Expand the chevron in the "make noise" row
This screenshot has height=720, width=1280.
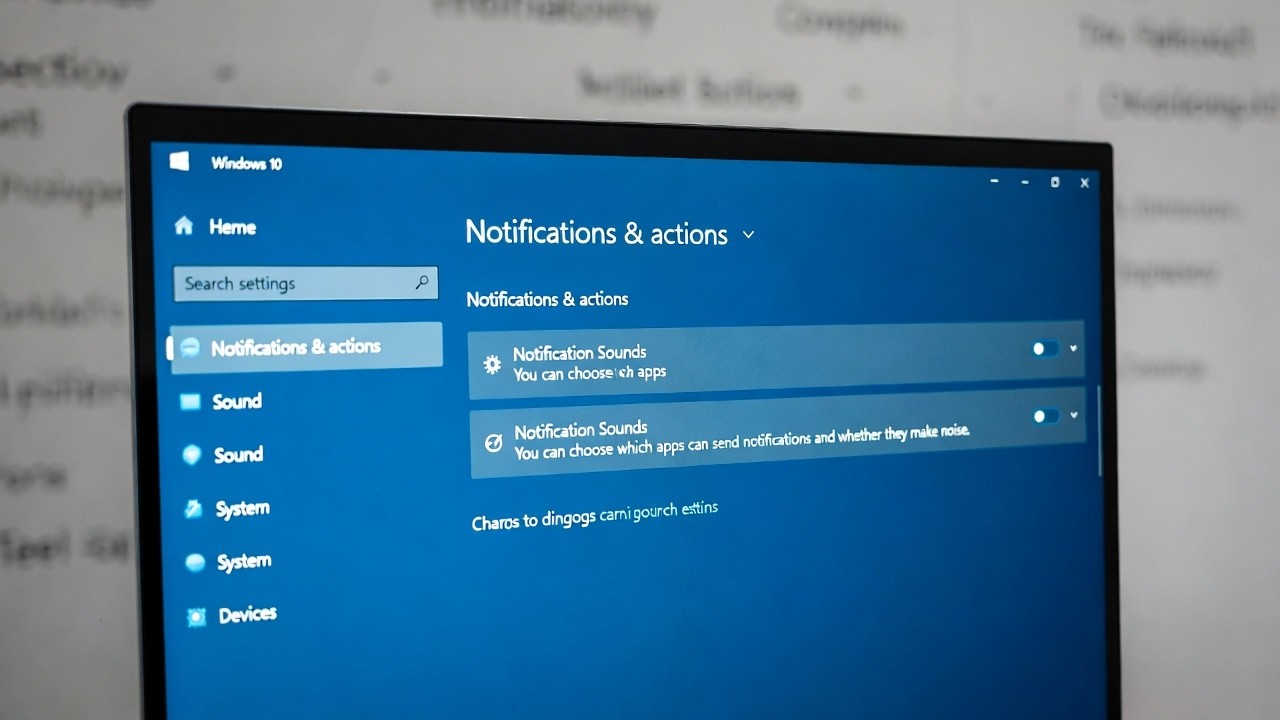tap(1075, 415)
